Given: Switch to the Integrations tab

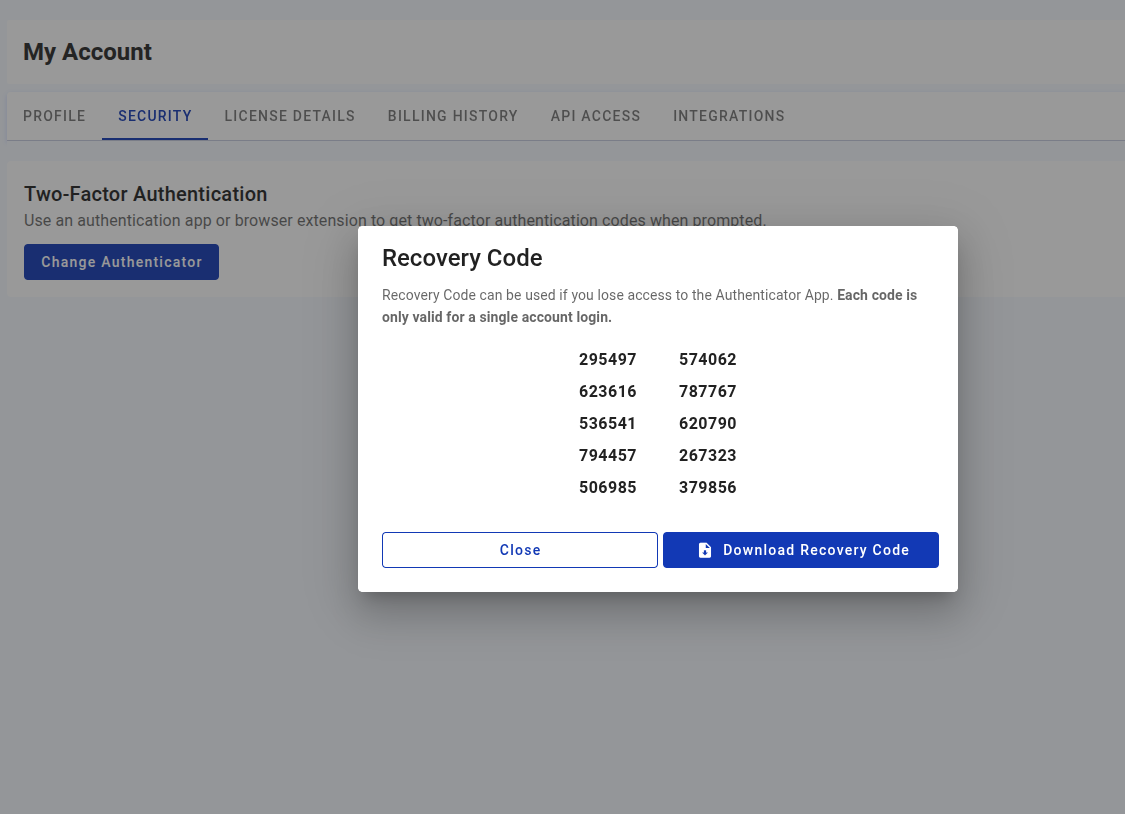Looking at the screenshot, I should point(729,116).
